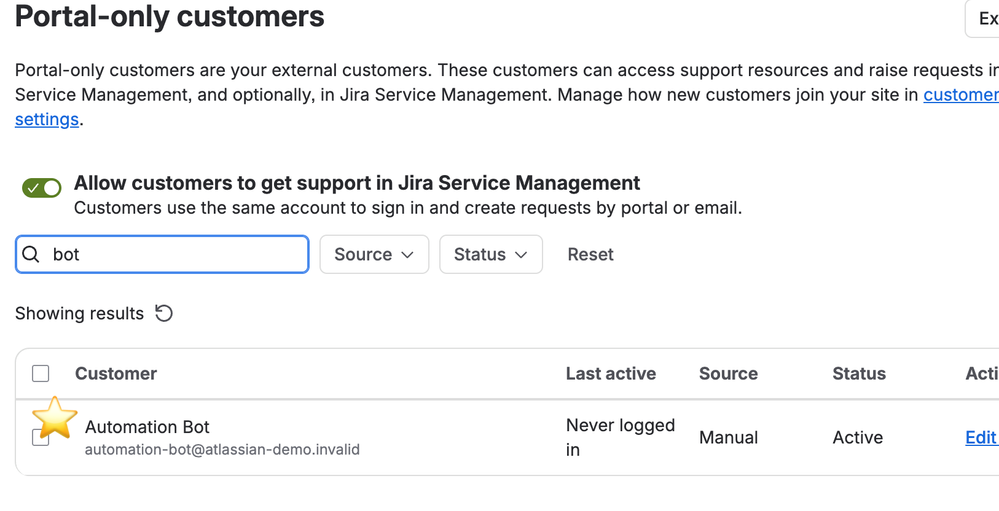
Task: Click the Status column header
Action: coord(859,373)
